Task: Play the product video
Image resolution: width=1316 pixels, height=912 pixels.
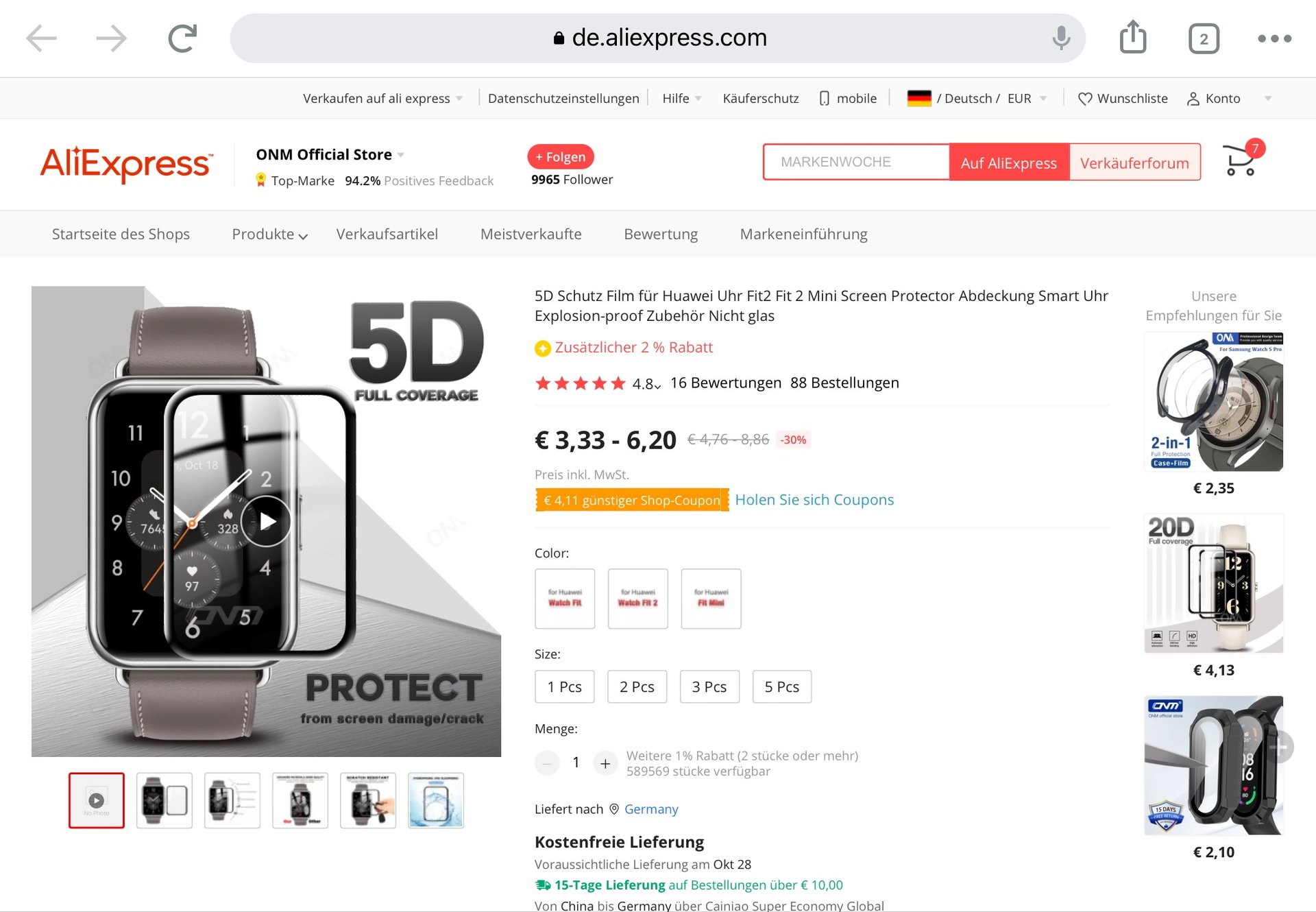Action: pyautogui.click(x=267, y=522)
